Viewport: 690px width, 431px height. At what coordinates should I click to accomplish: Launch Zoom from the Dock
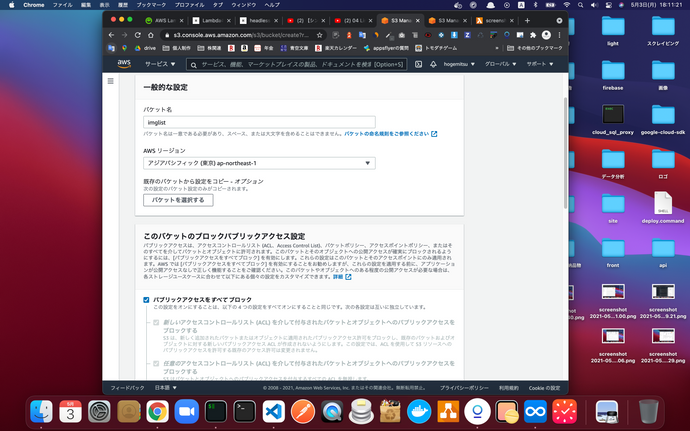pyautogui.click(x=187, y=412)
